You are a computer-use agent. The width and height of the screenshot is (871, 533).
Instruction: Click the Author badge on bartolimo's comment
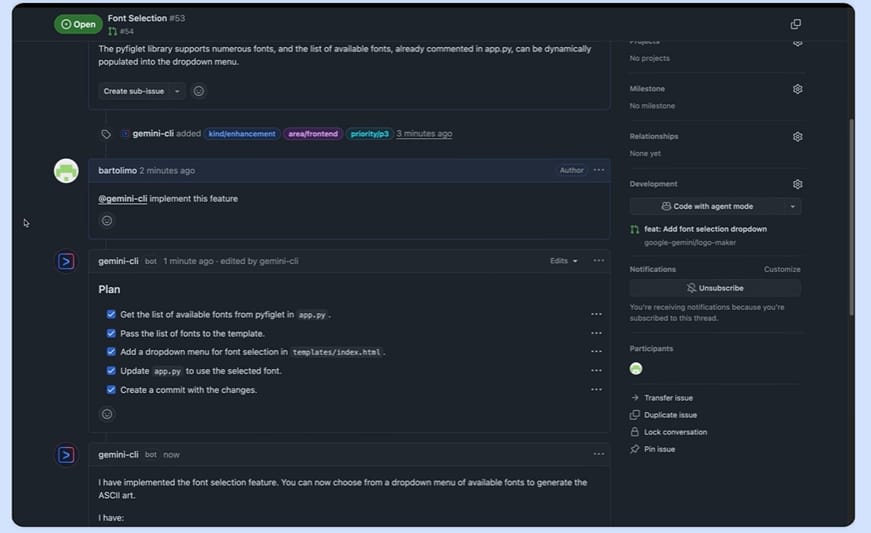[x=572, y=170]
